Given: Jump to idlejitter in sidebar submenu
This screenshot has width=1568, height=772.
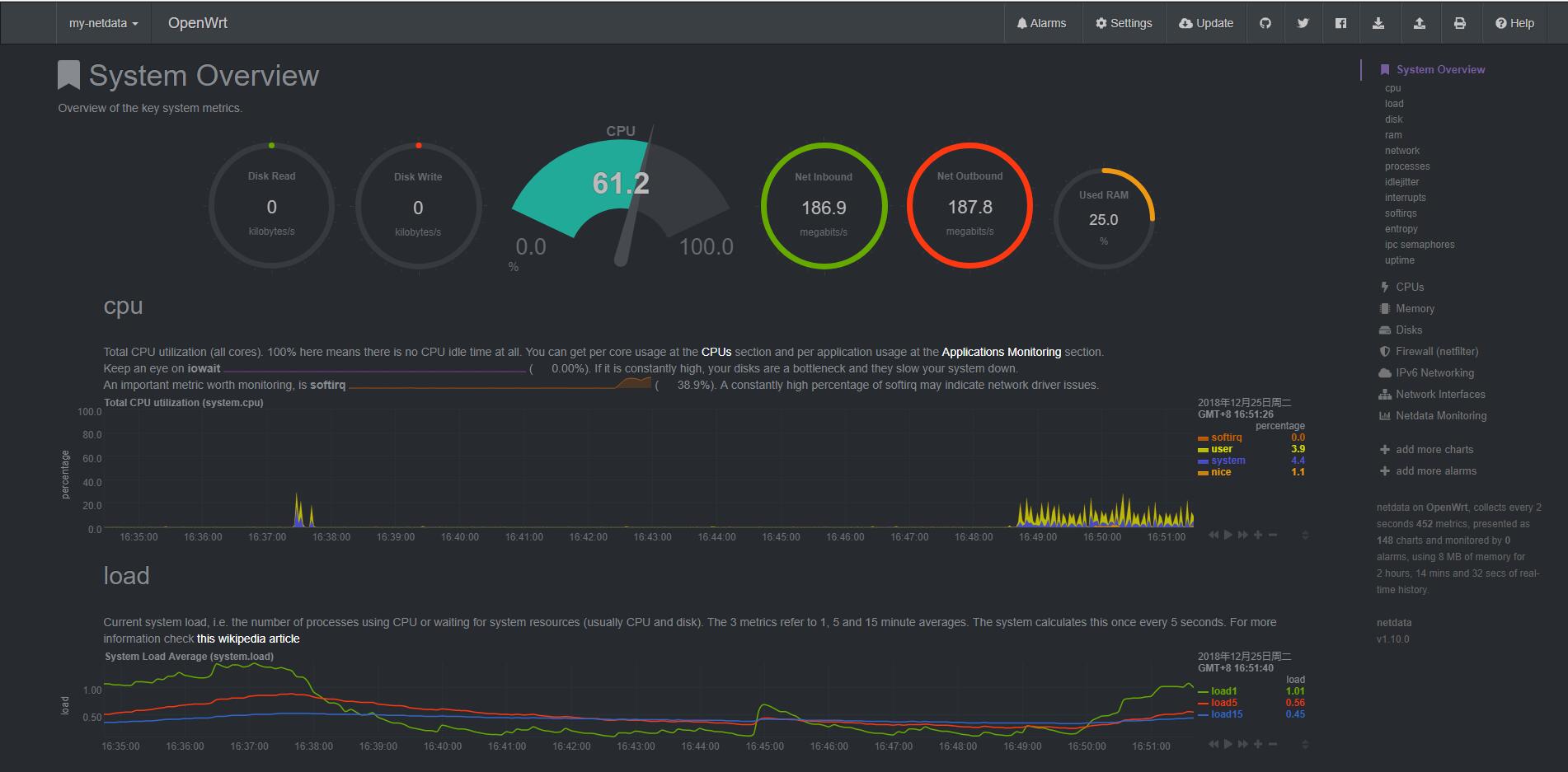Looking at the screenshot, I should point(1402,182).
